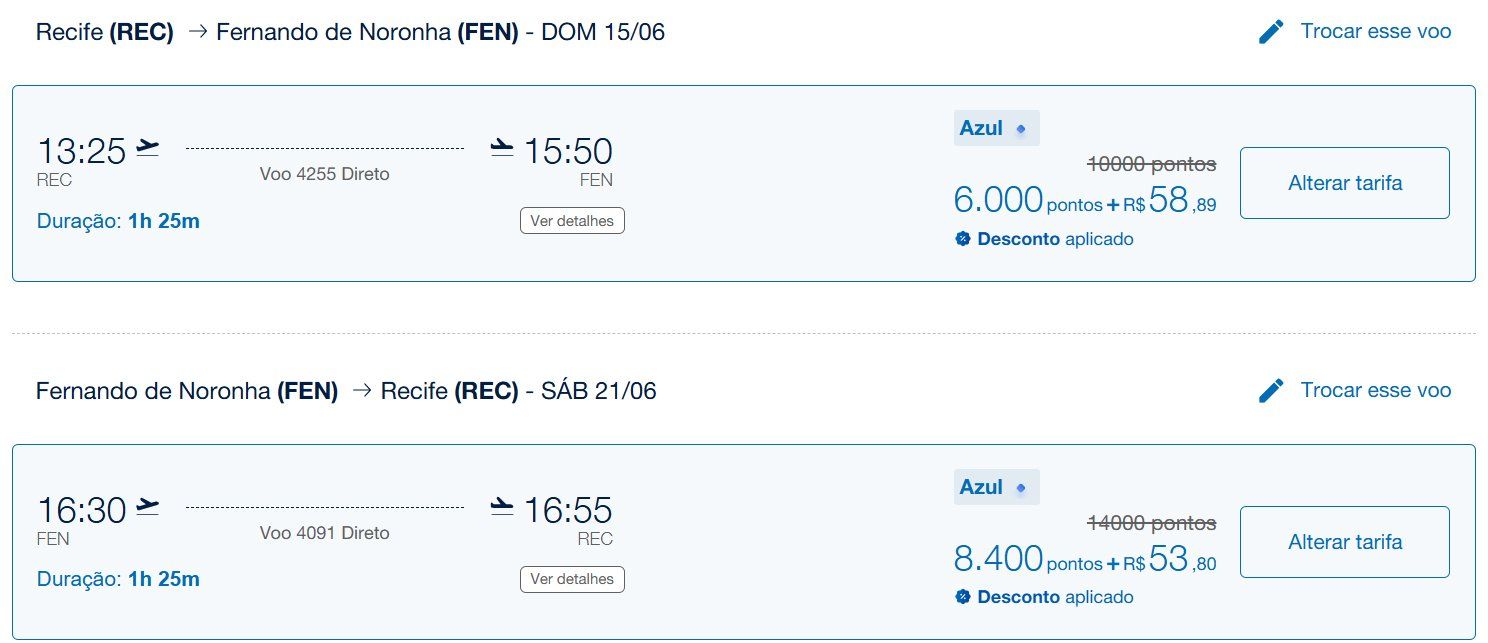The width and height of the screenshot is (1488, 643).
Task: Click Voo 4091 Direto label
Action: [325, 533]
